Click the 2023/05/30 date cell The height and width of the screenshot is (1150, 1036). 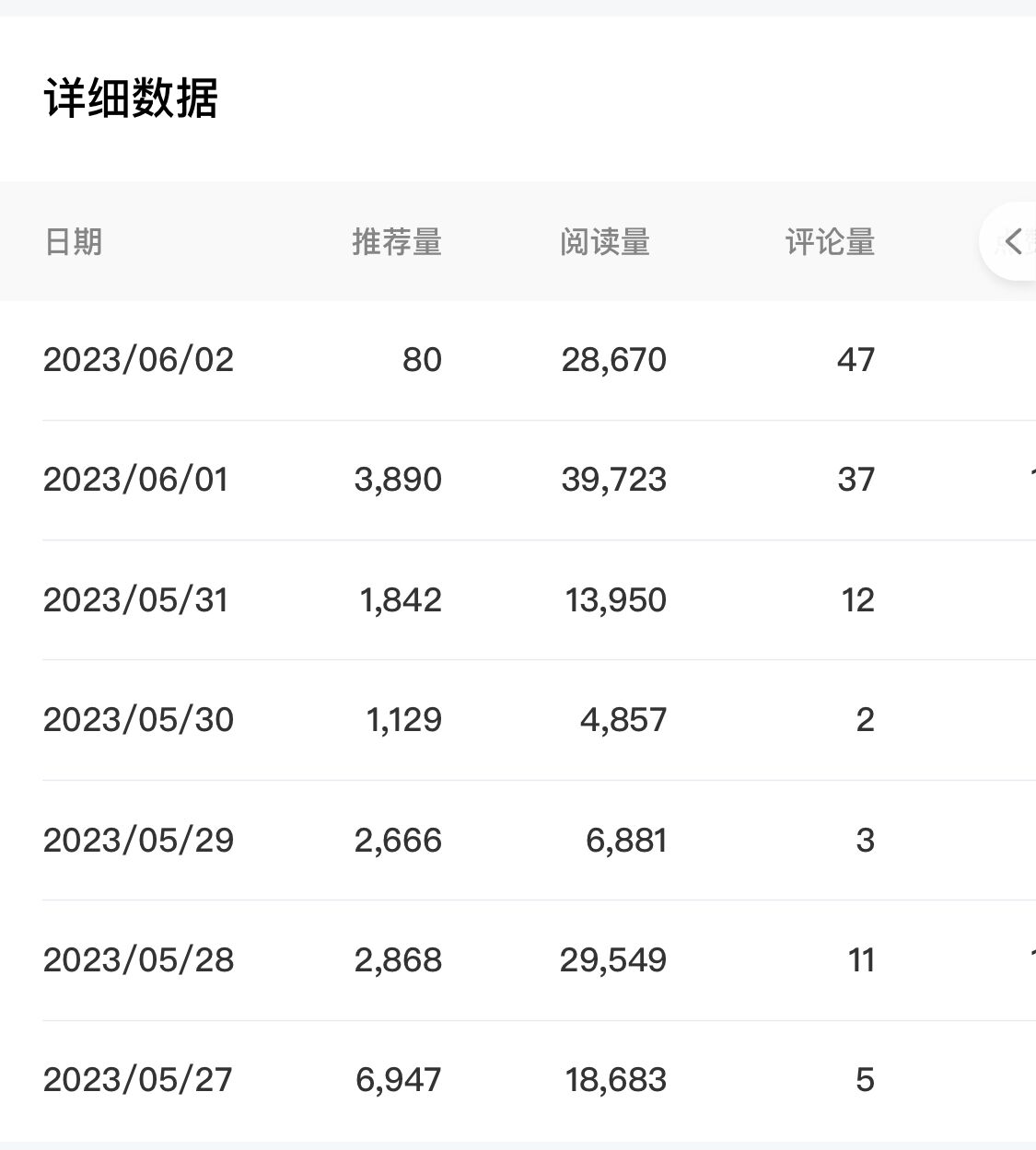pyautogui.click(x=138, y=720)
